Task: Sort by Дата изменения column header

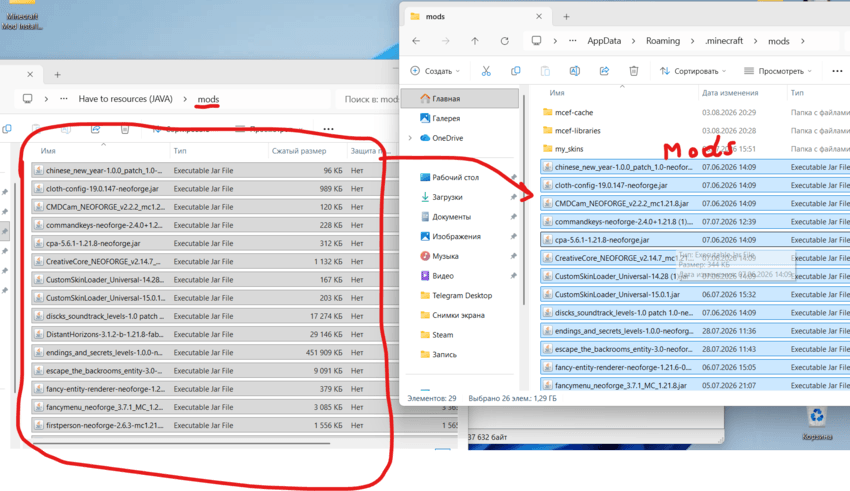Action: [730, 93]
